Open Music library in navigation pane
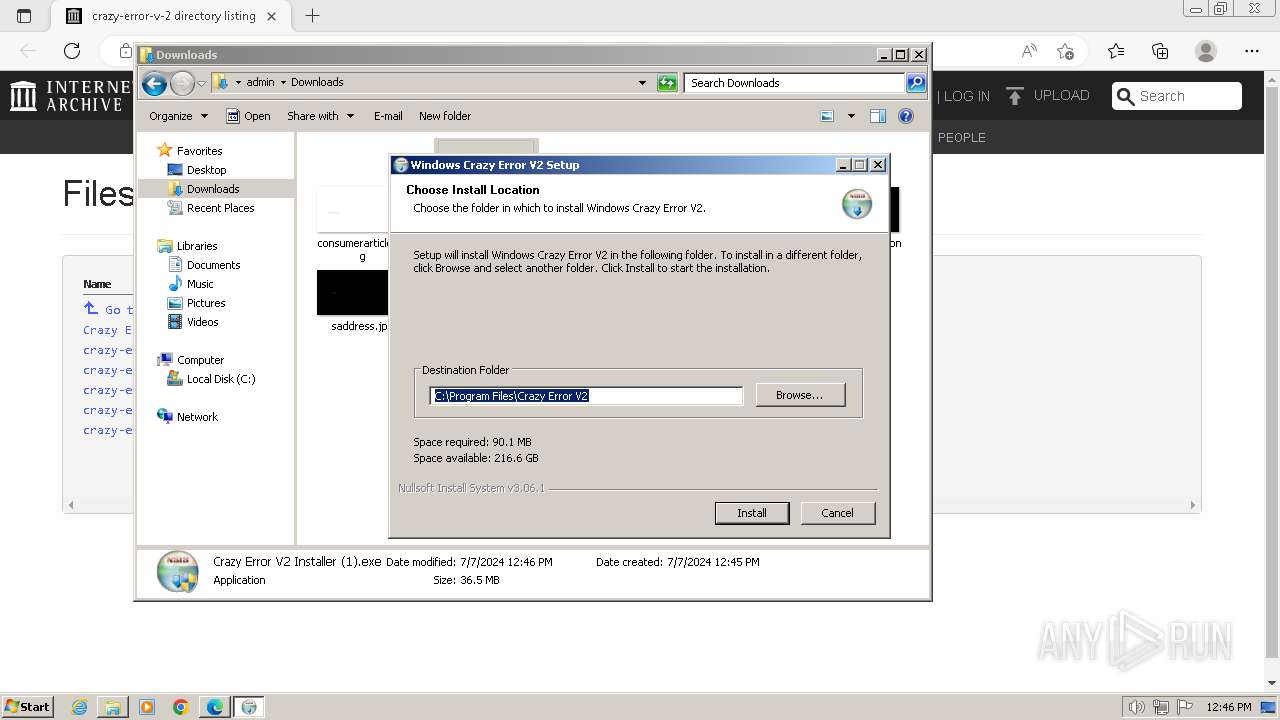 coord(200,284)
